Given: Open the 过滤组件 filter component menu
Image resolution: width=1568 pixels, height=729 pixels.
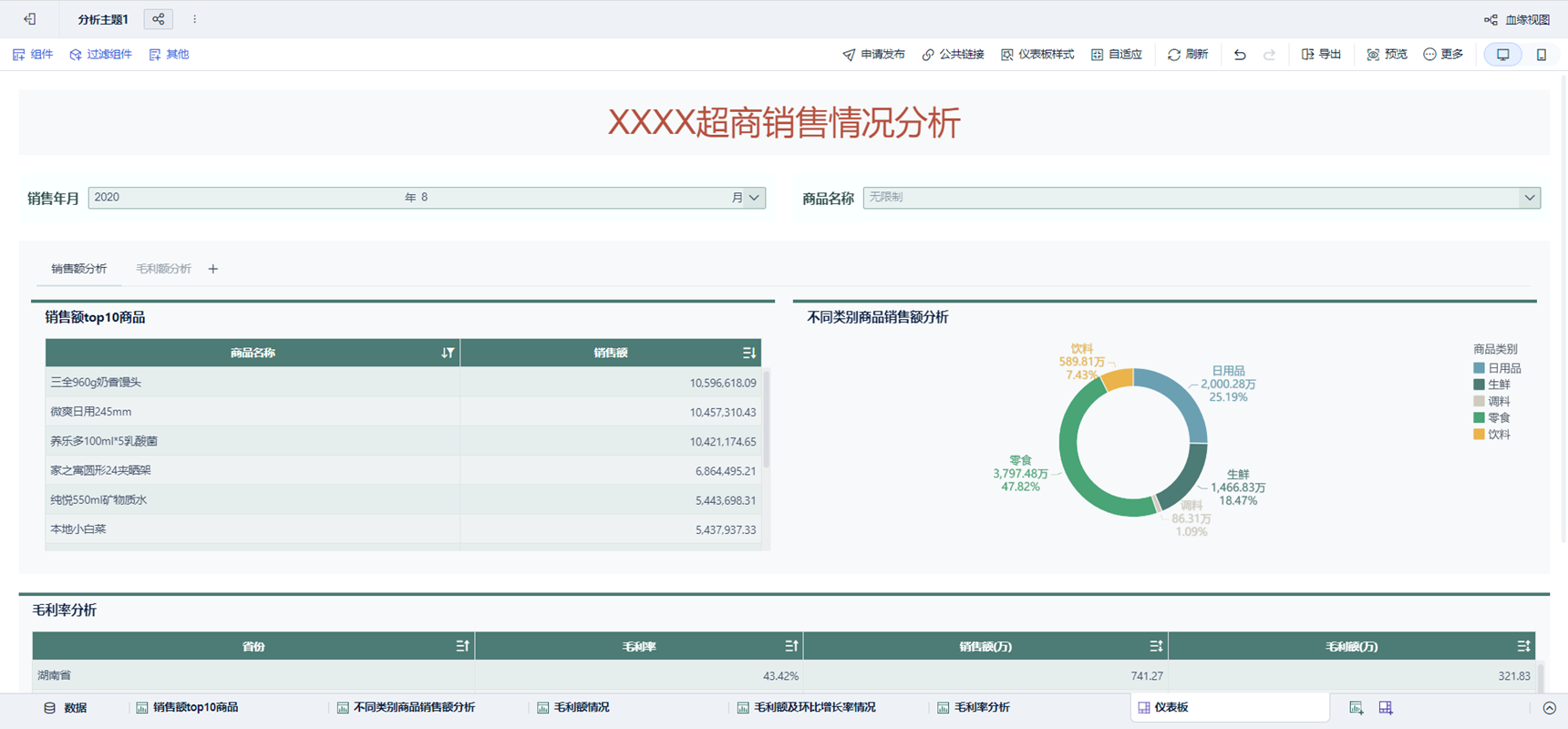Looking at the screenshot, I should coord(101,55).
